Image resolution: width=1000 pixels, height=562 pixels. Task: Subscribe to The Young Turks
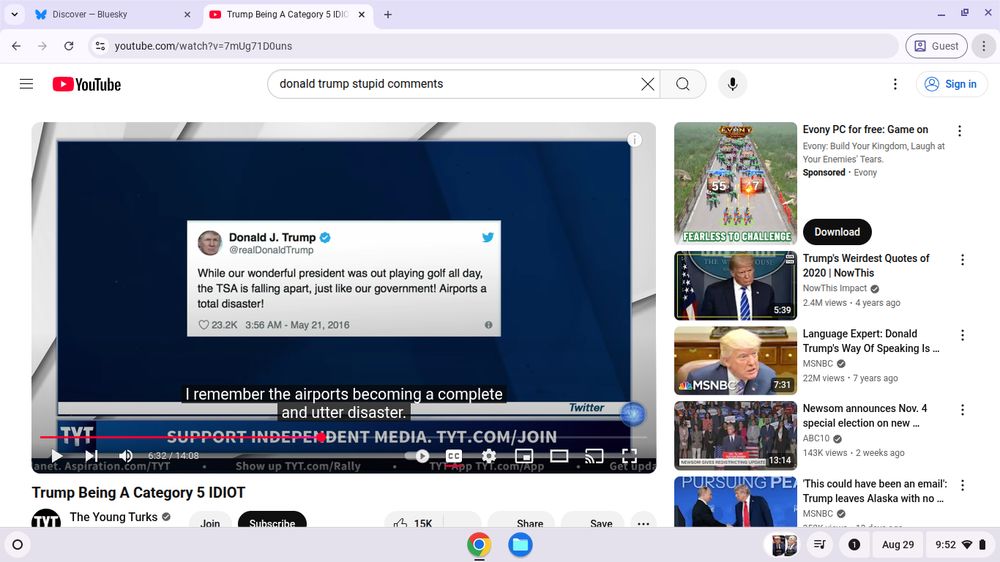point(272,522)
